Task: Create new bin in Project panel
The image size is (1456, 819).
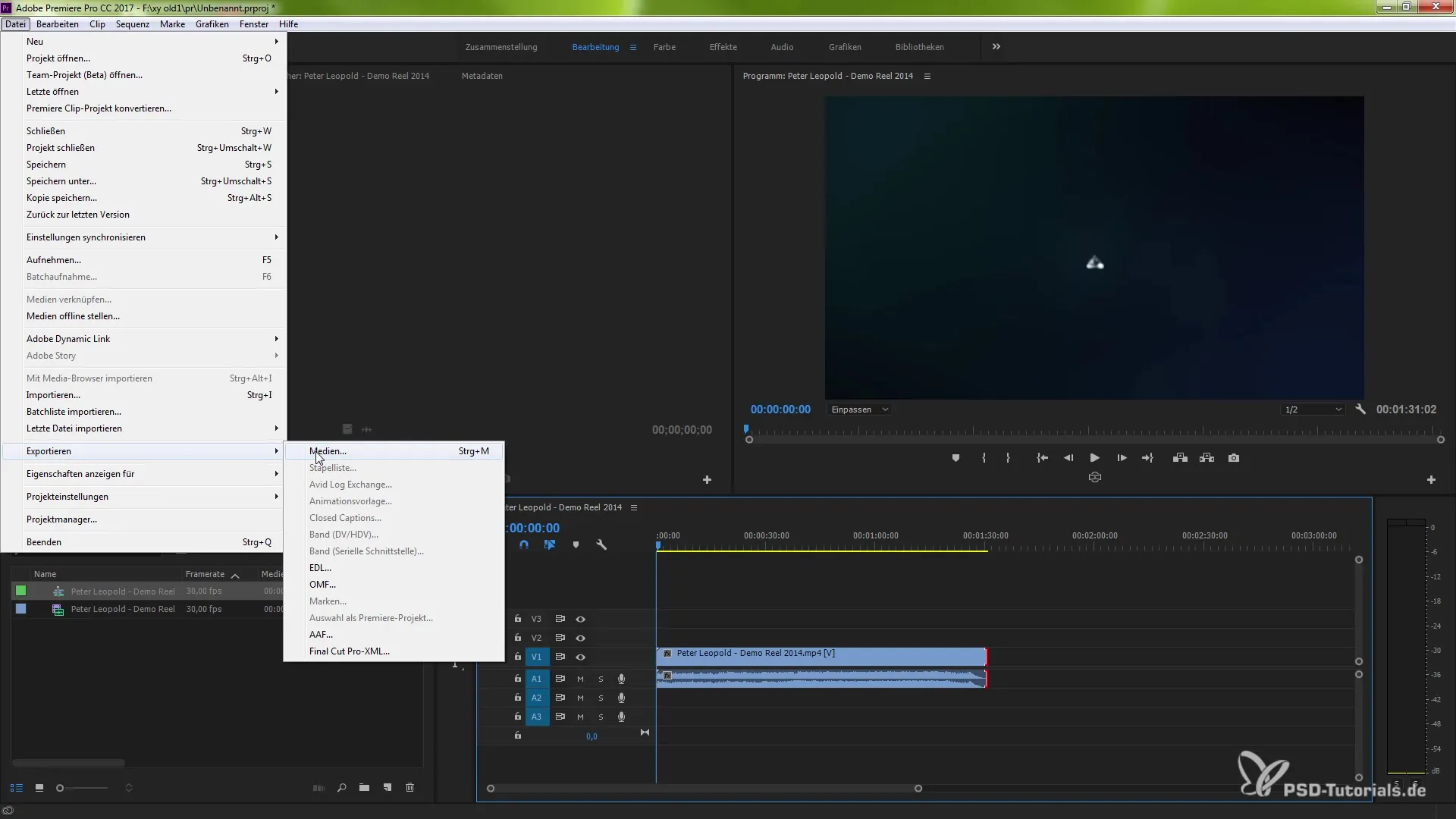Action: point(365,788)
